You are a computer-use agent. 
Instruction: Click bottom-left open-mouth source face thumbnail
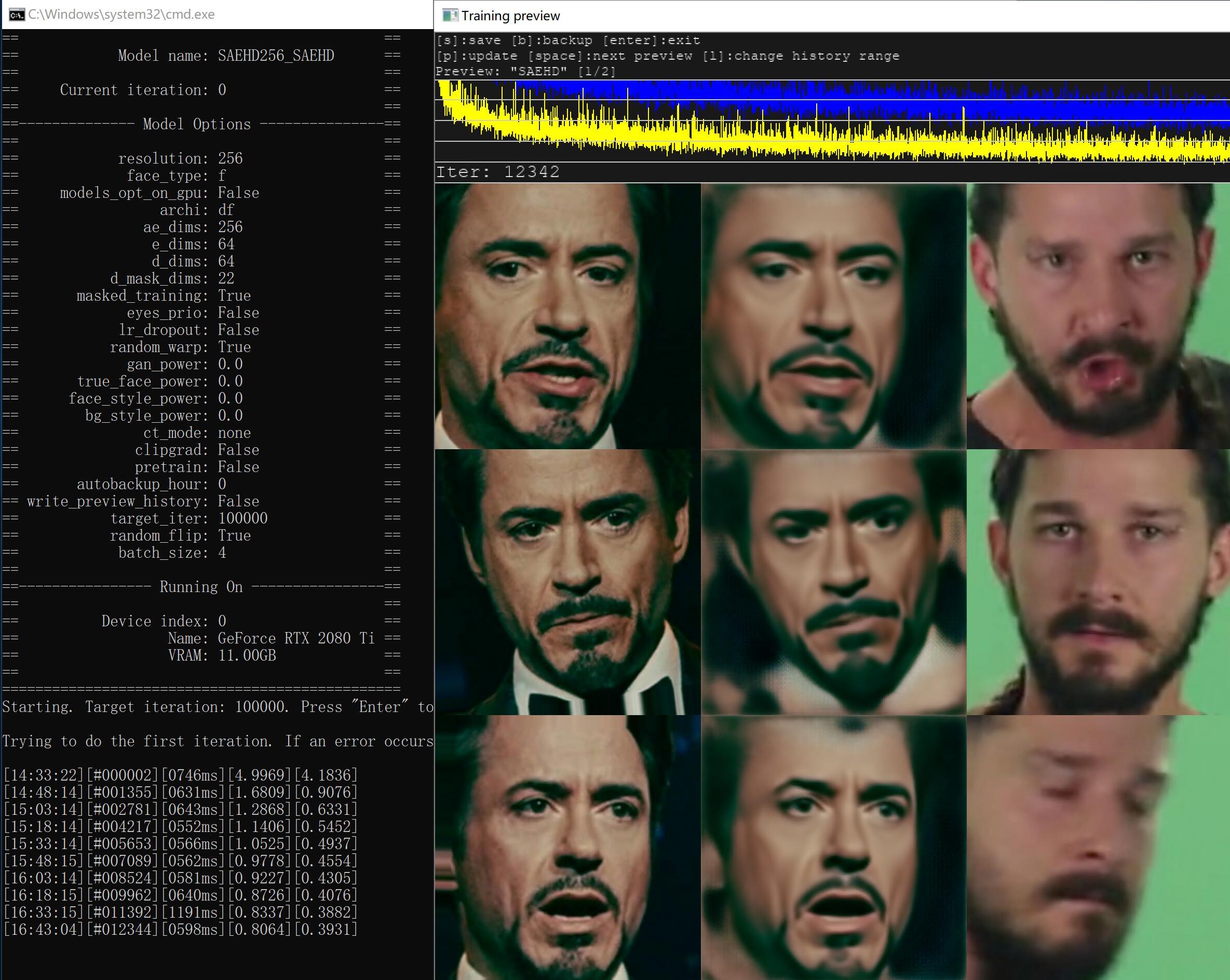tap(567, 848)
